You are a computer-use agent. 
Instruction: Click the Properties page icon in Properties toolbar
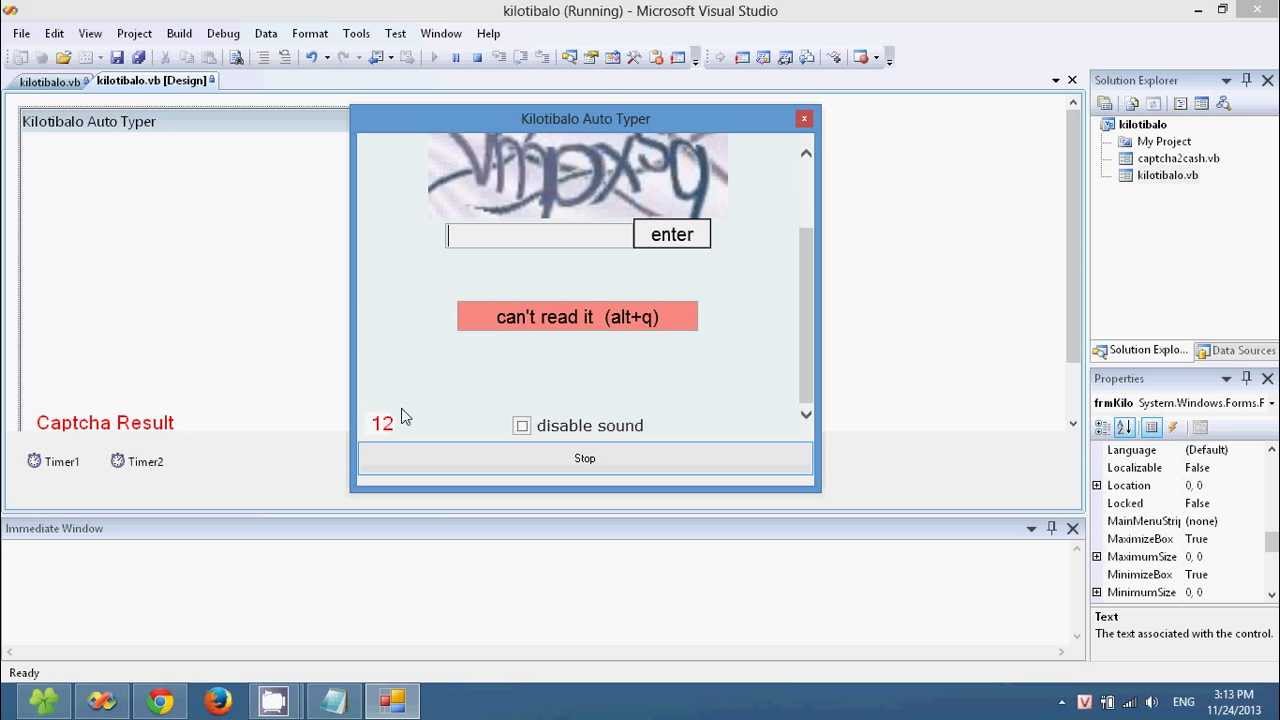[x=1152, y=427]
